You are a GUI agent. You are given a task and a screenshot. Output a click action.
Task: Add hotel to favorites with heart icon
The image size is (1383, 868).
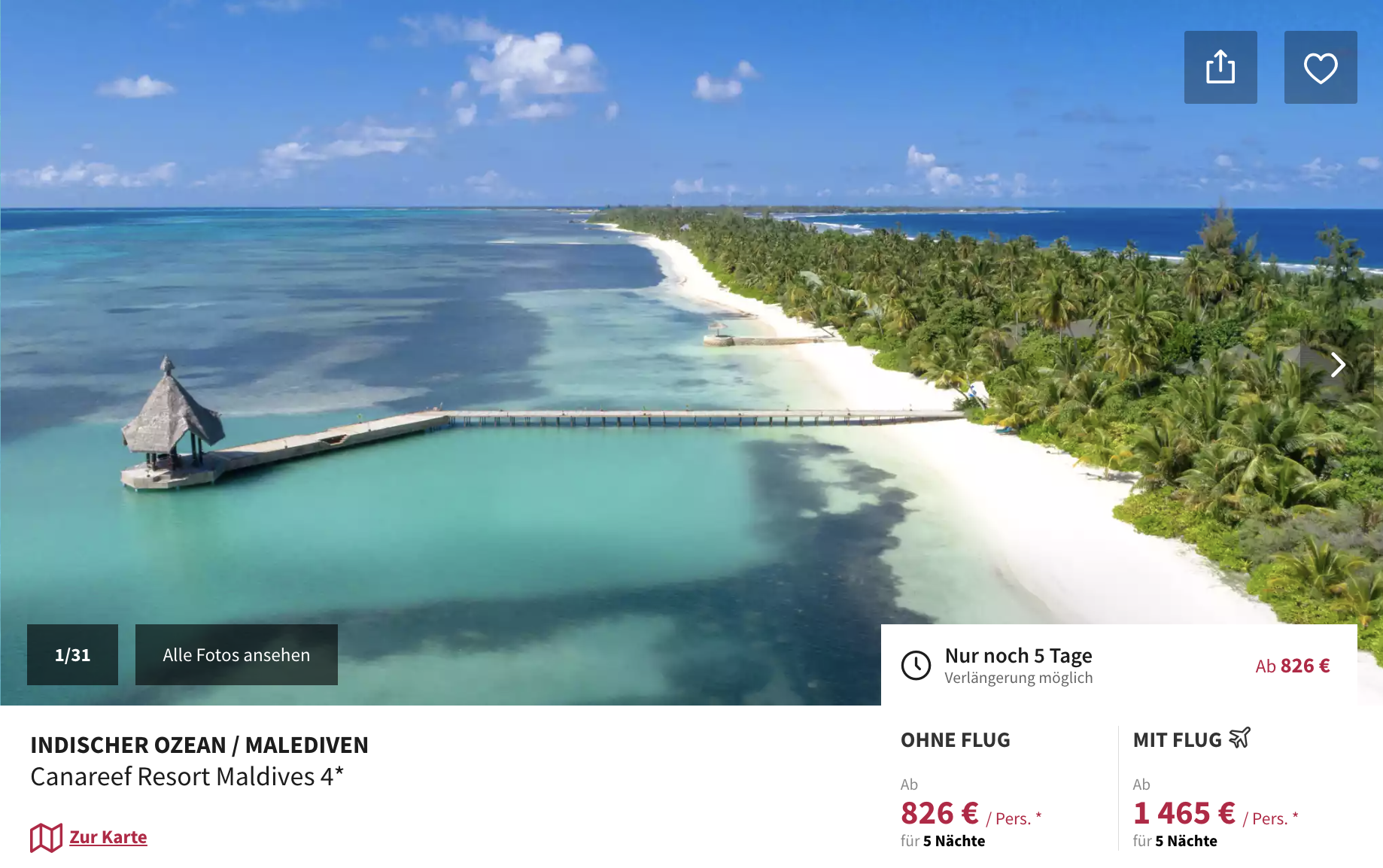pyautogui.click(x=1321, y=67)
